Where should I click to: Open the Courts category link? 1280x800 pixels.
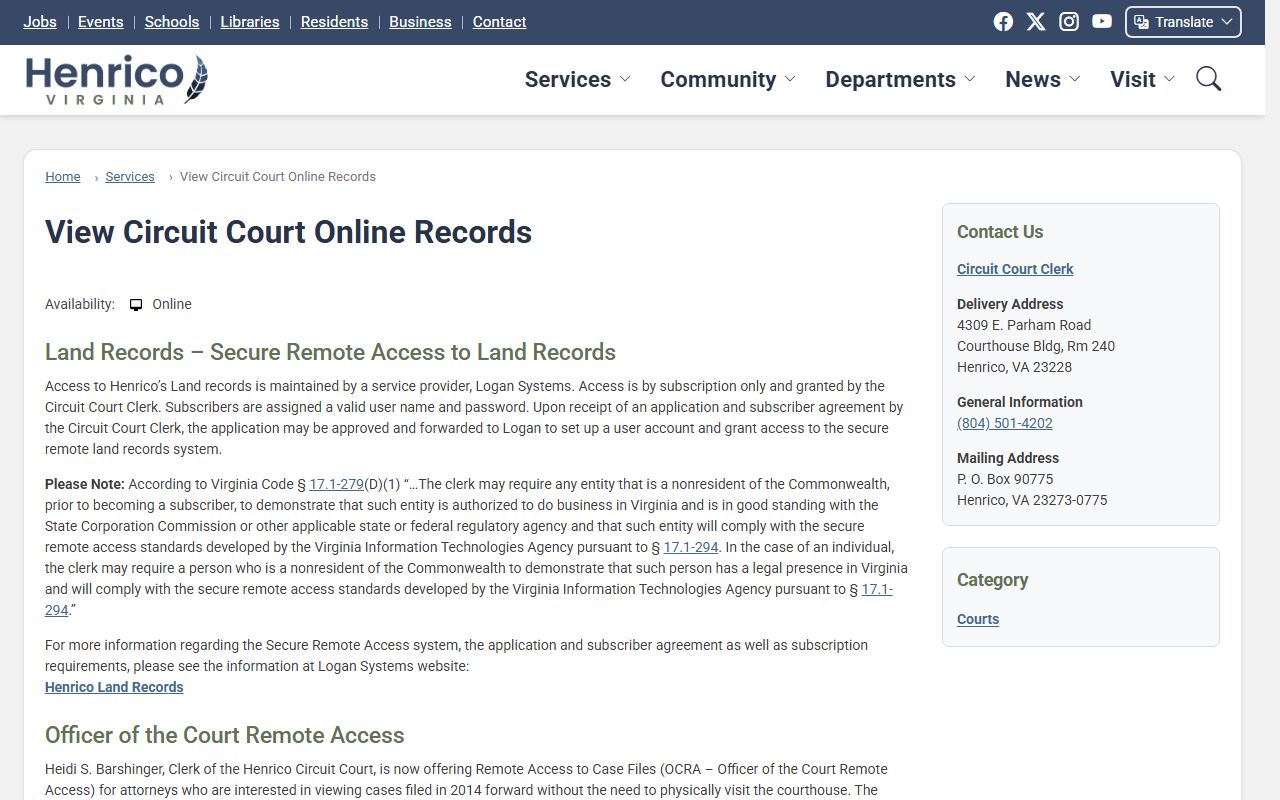978,619
